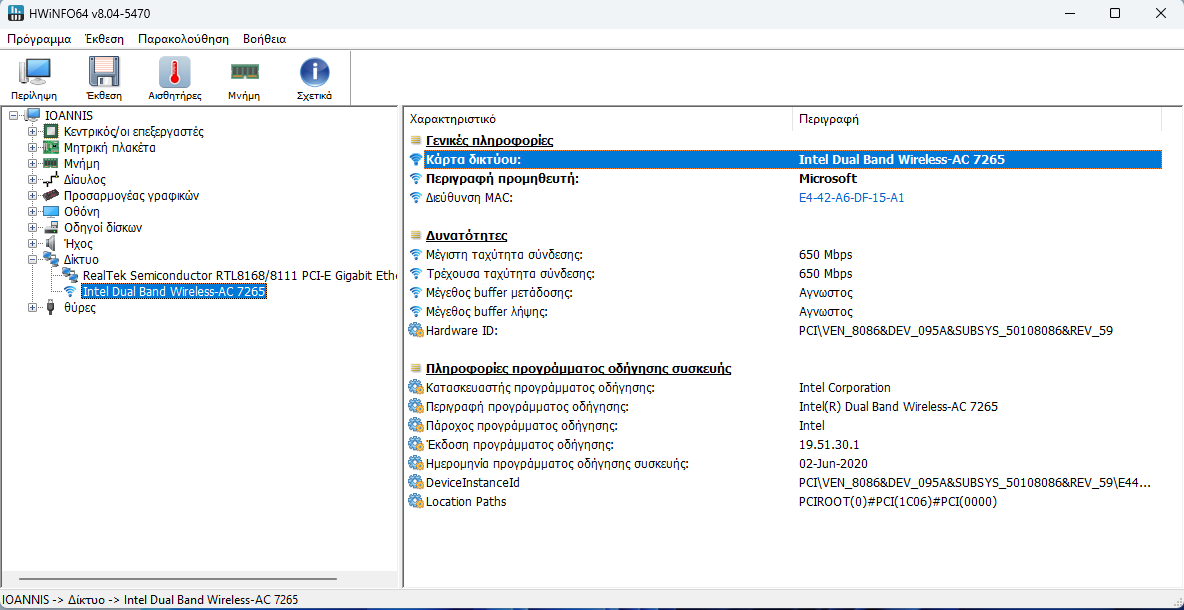
Task: Collapse the Δίκτυο tree node
Action: 32,260
